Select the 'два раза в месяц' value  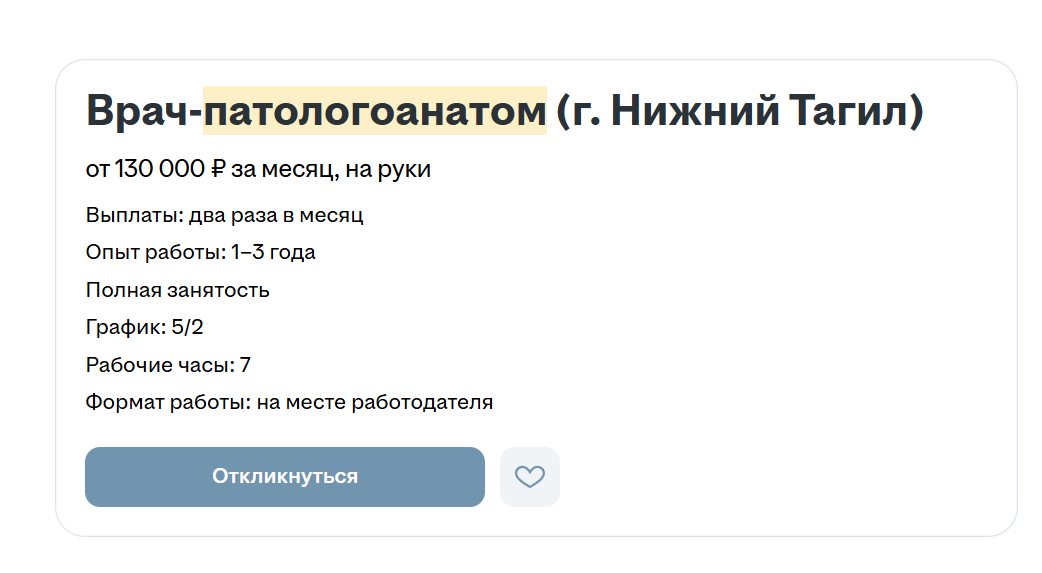[x=276, y=215]
